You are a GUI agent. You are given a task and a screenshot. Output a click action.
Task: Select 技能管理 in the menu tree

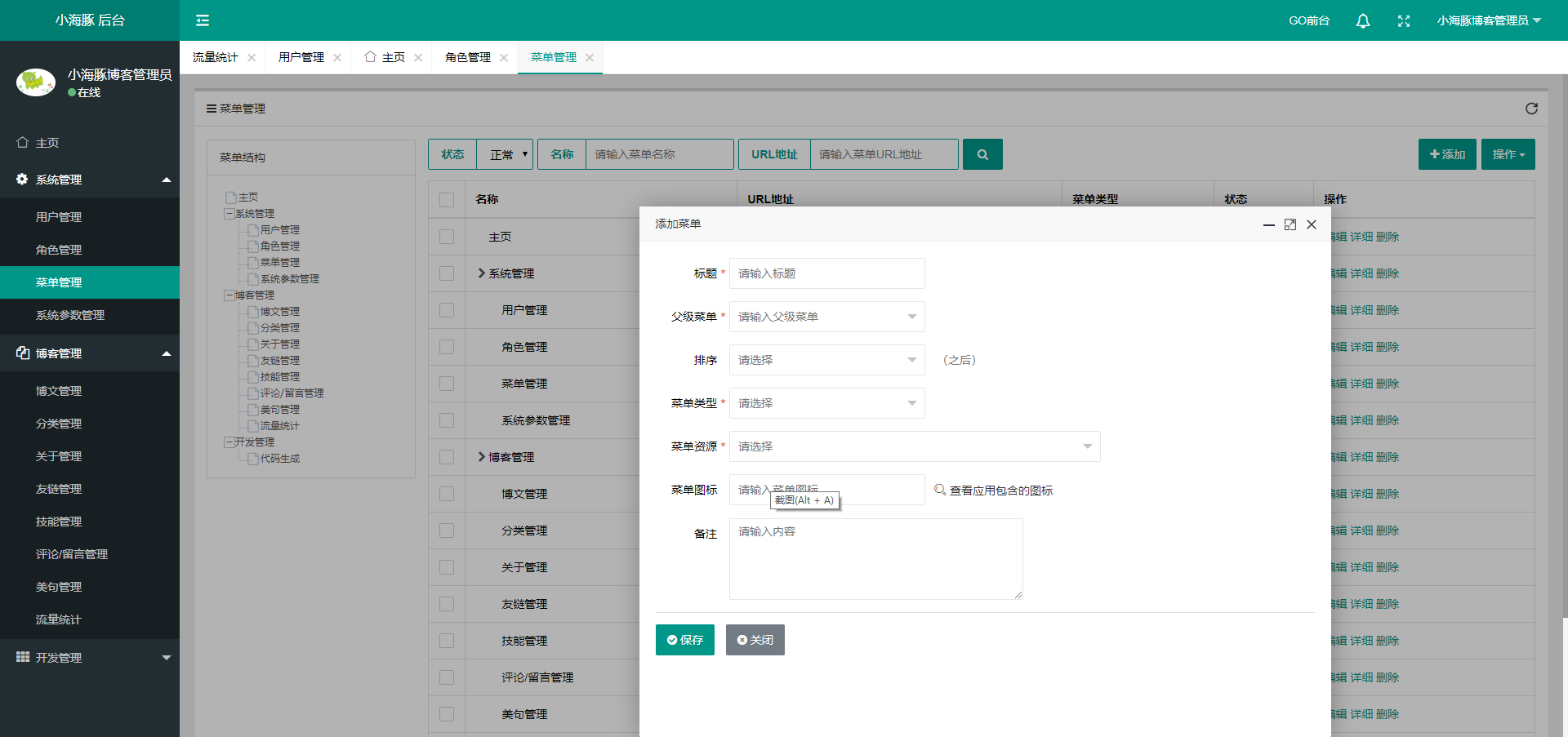(x=280, y=377)
